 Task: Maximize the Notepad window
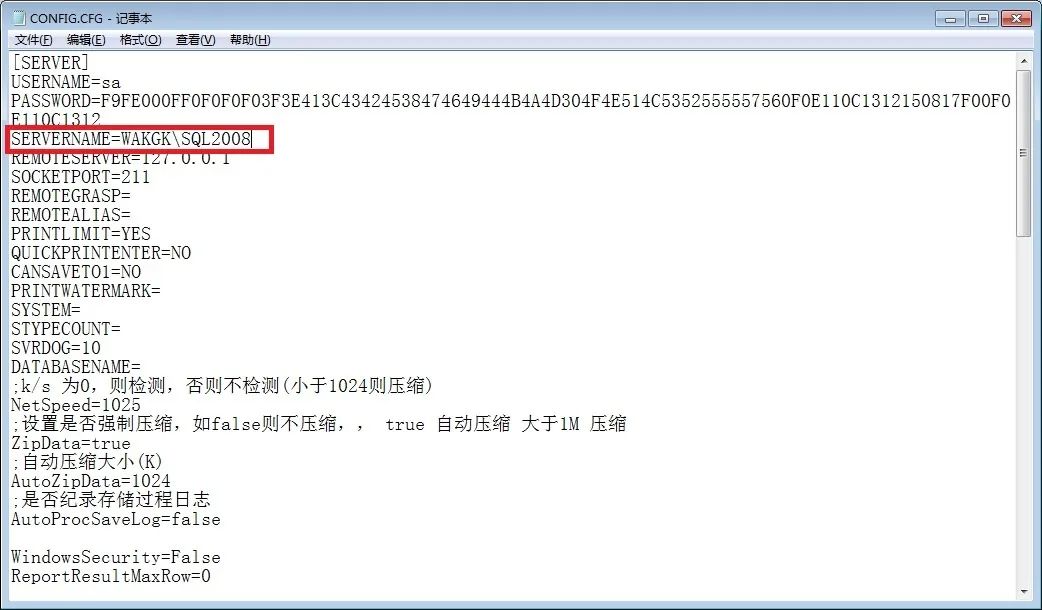click(x=983, y=19)
